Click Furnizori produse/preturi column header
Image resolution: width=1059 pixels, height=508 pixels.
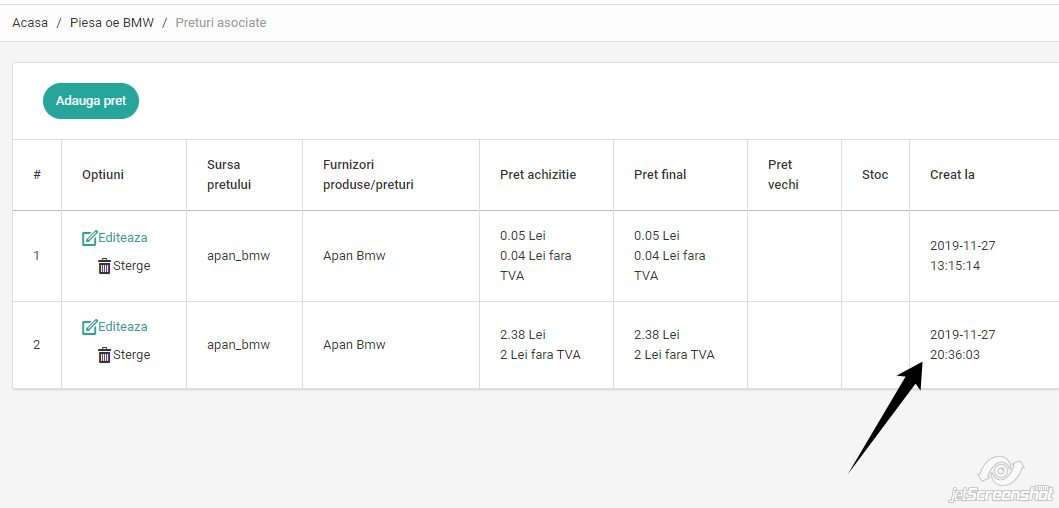point(368,175)
